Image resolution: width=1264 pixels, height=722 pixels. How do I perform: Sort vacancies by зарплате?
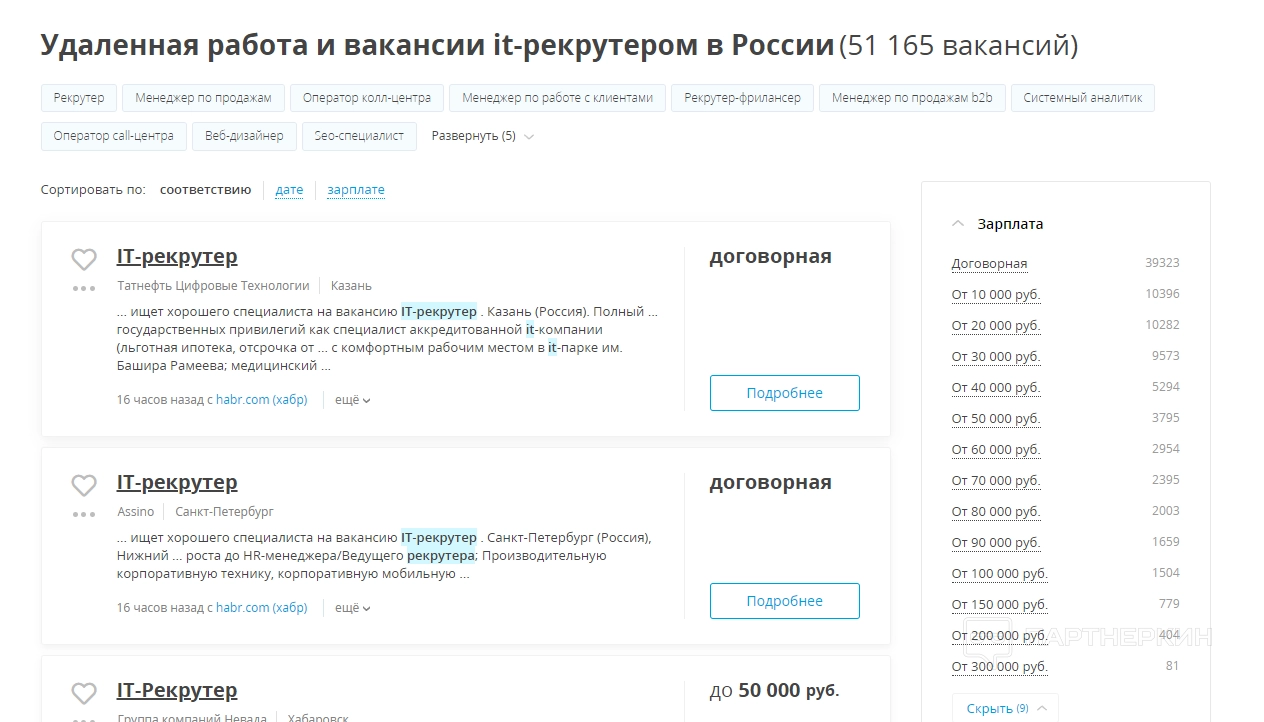[355, 190]
